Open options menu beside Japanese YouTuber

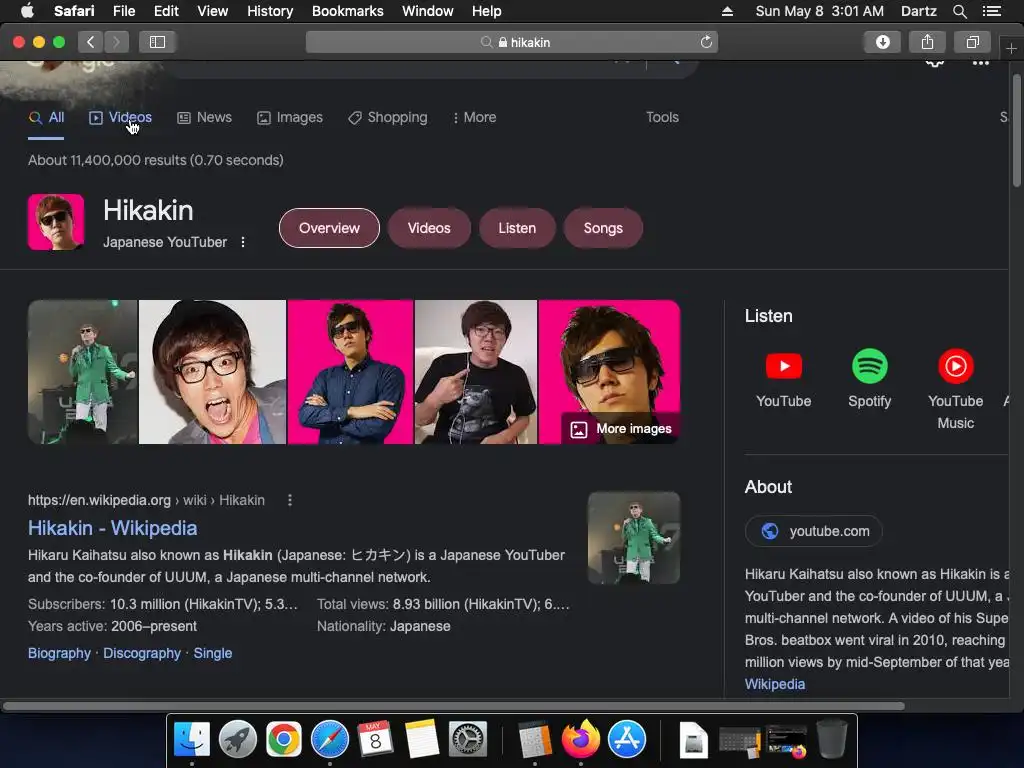243,242
